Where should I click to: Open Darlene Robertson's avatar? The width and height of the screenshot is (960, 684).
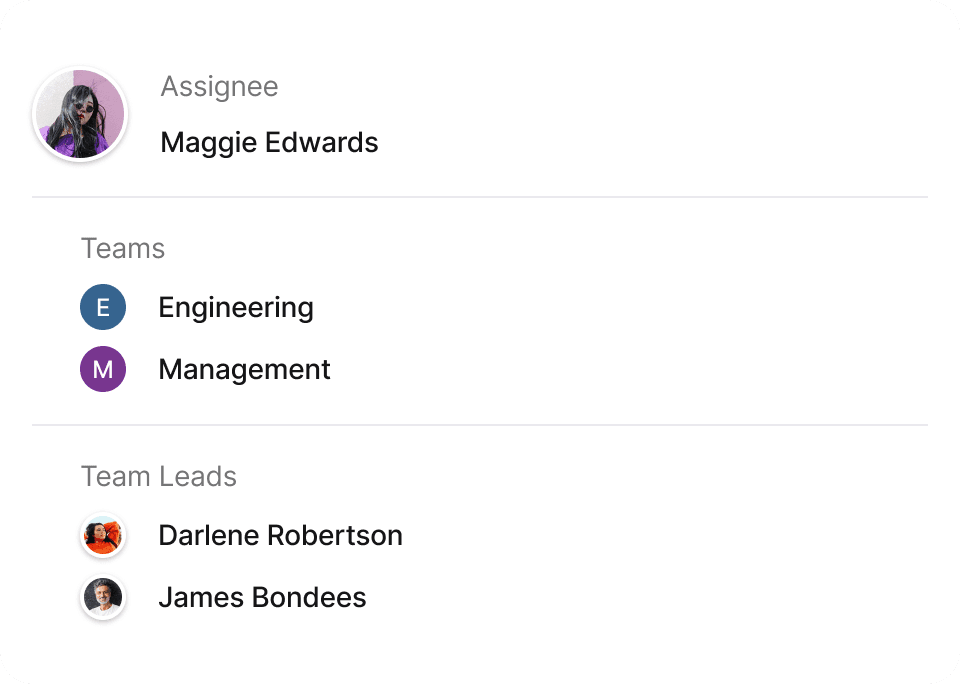103,536
